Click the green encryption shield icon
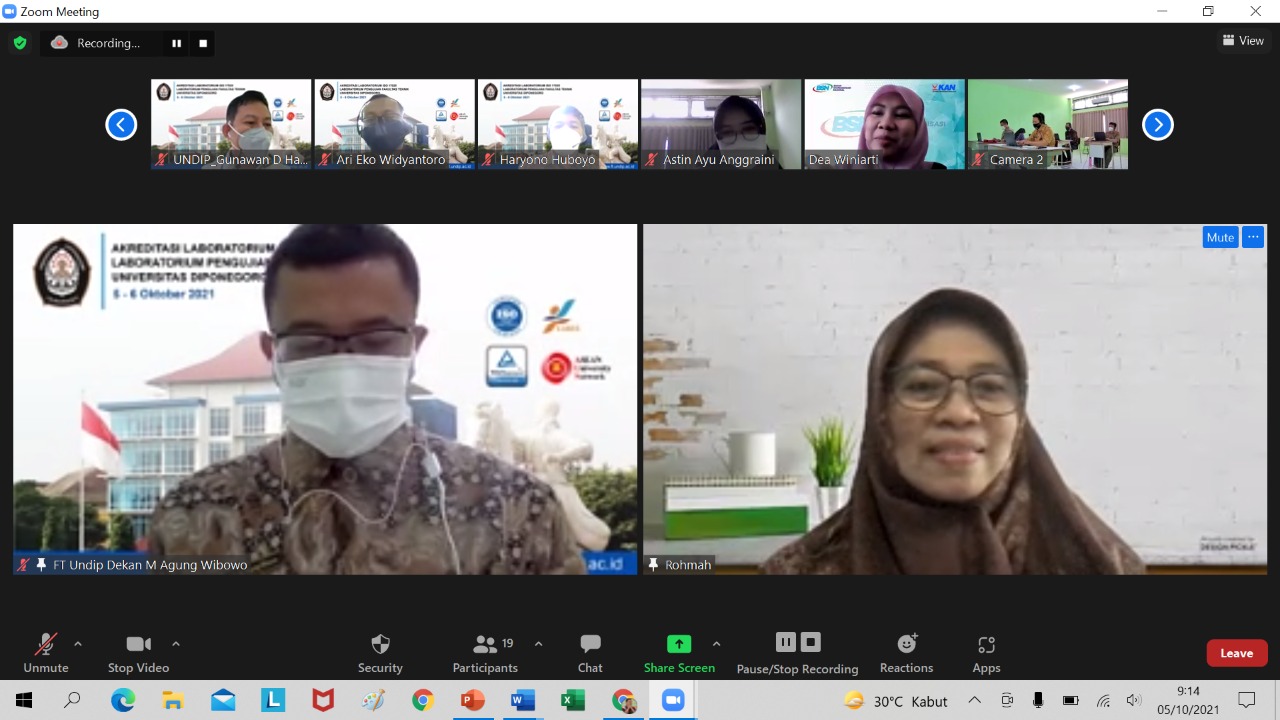This screenshot has height=720, width=1280. pos(20,43)
